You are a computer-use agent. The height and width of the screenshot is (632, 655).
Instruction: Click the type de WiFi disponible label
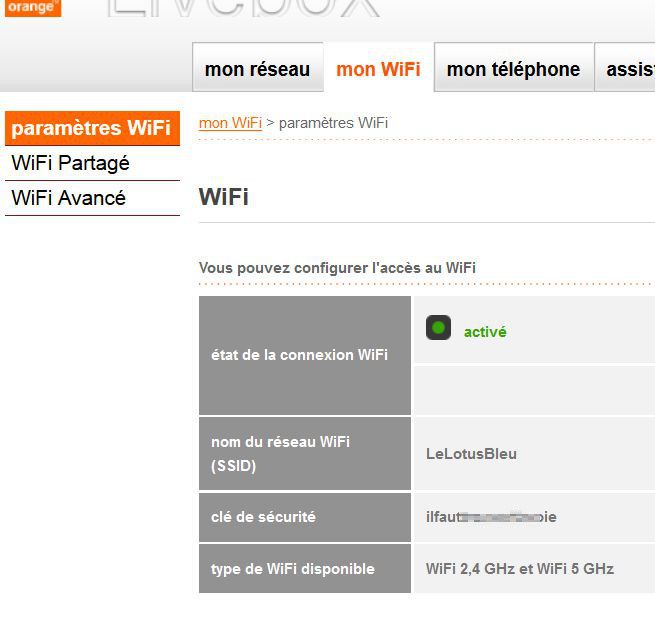click(x=293, y=569)
